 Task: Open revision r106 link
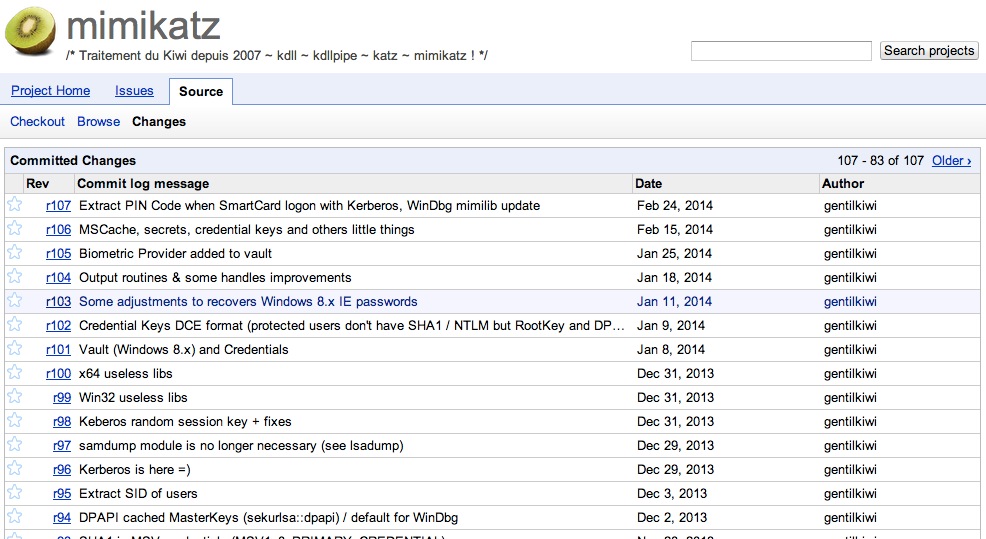pos(58,230)
